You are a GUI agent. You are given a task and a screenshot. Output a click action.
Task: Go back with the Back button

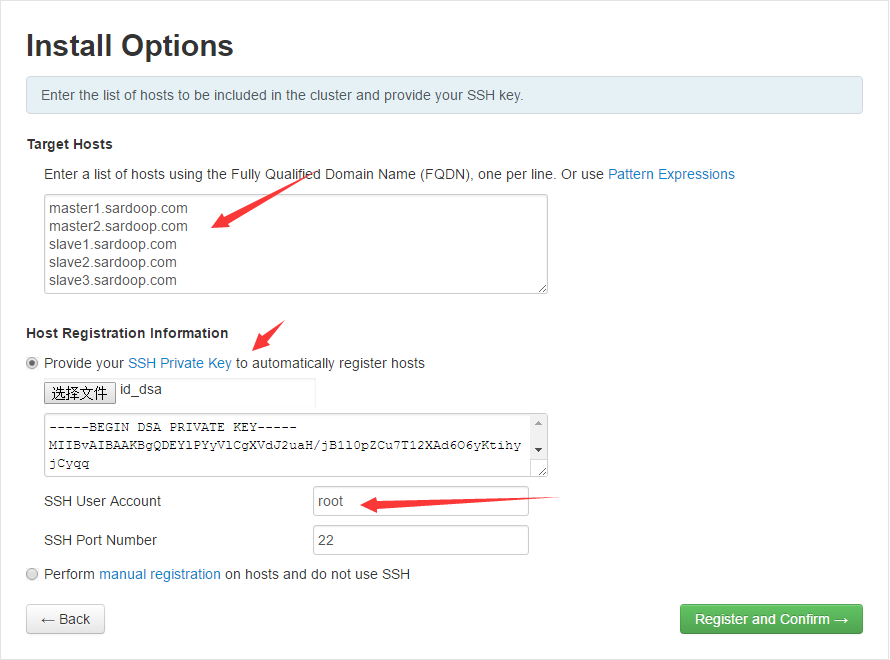click(65, 619)
